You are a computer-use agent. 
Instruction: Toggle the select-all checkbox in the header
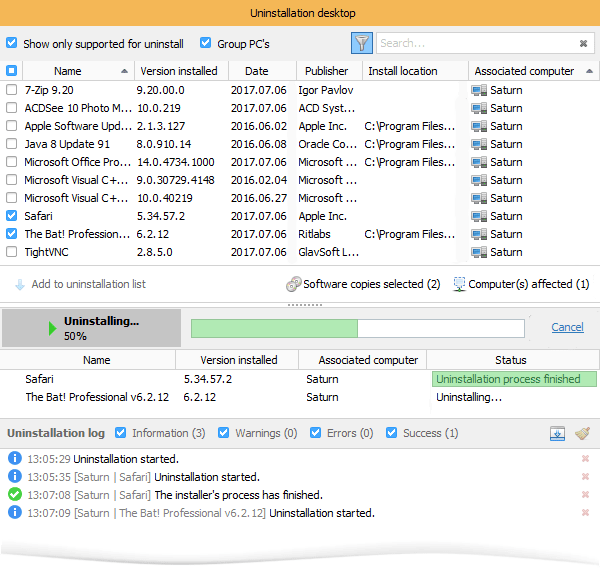11,71
